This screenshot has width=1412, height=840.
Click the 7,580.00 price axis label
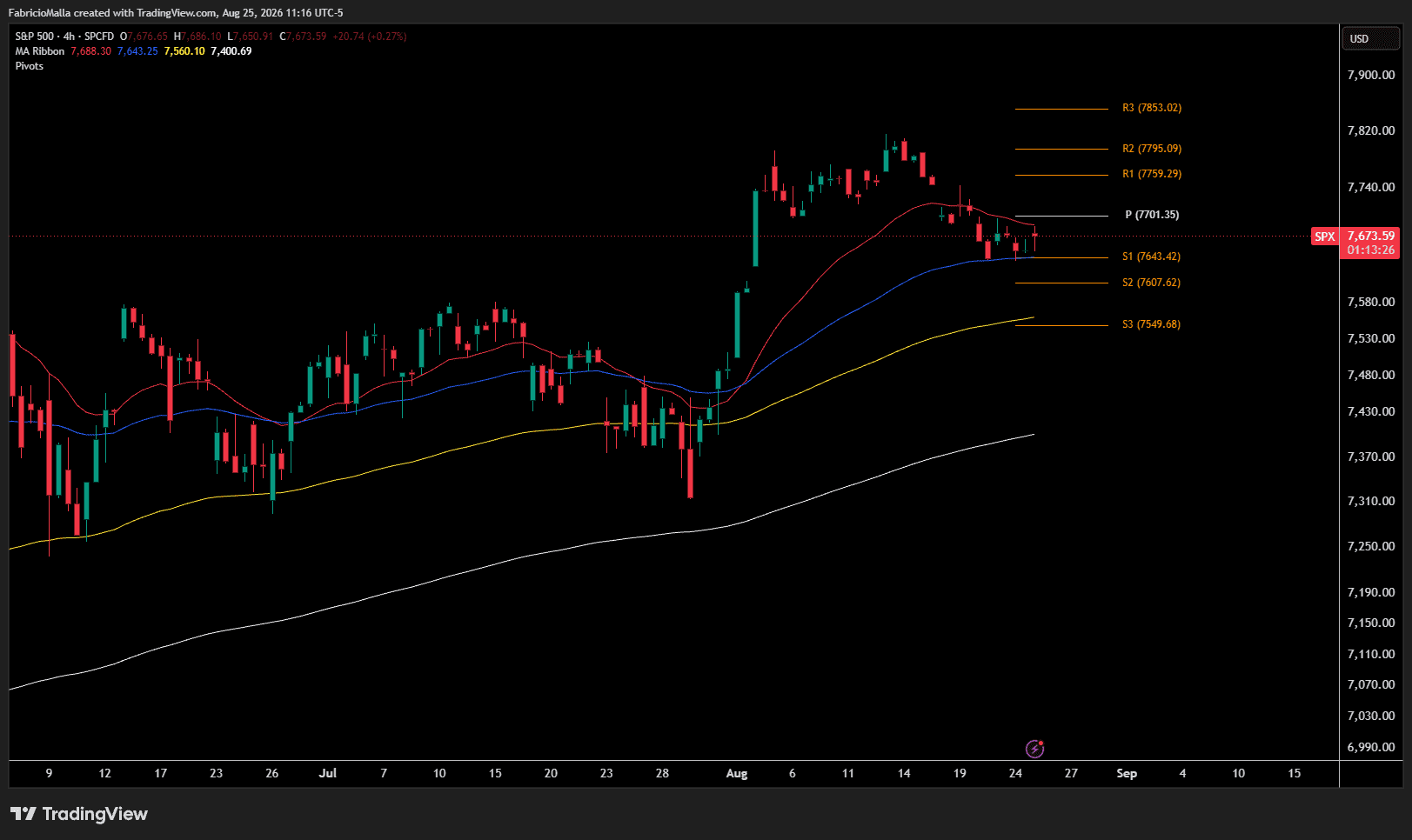coord(1371,302)
